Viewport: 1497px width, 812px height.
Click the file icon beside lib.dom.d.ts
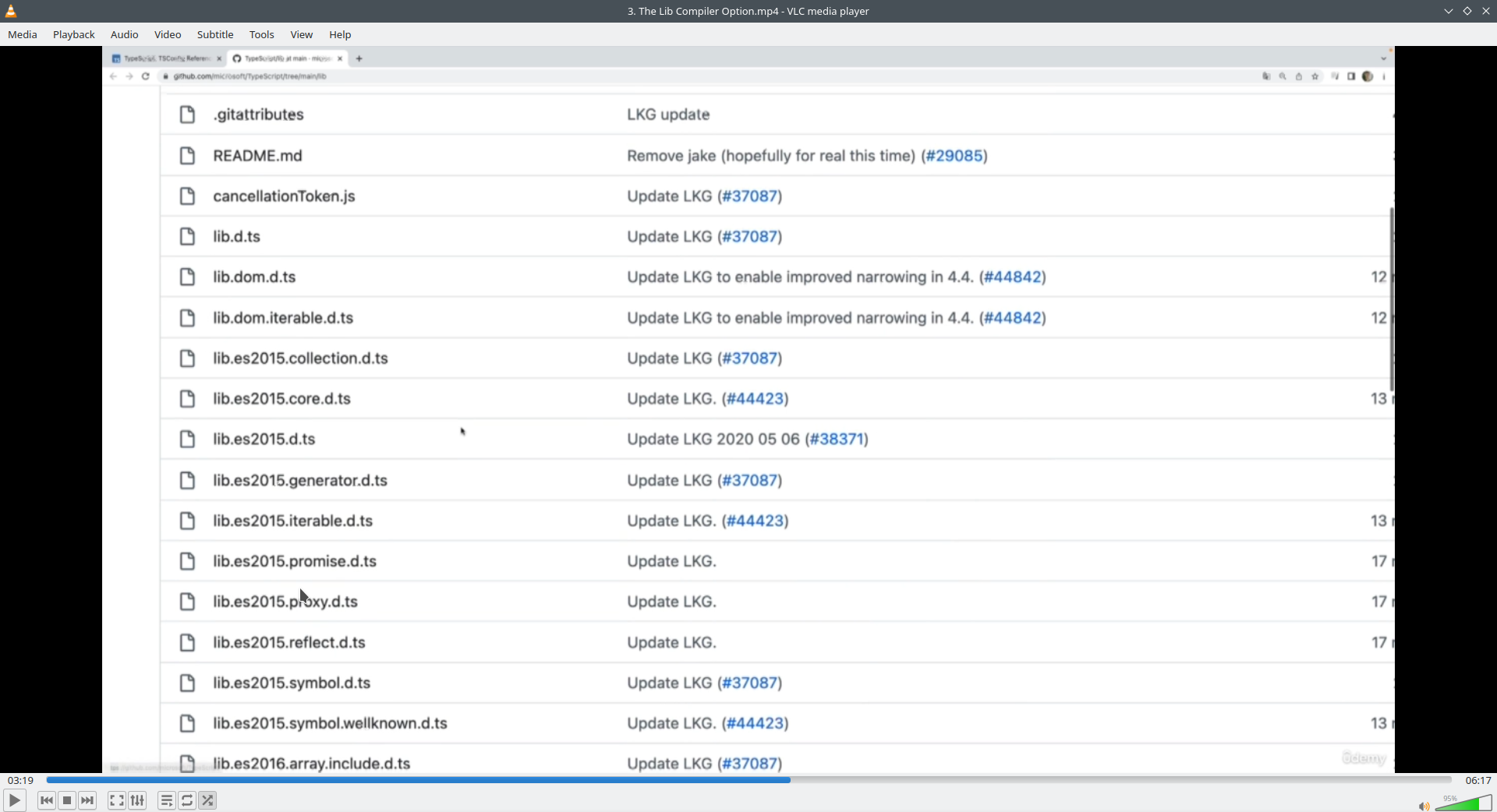point(187,277)
